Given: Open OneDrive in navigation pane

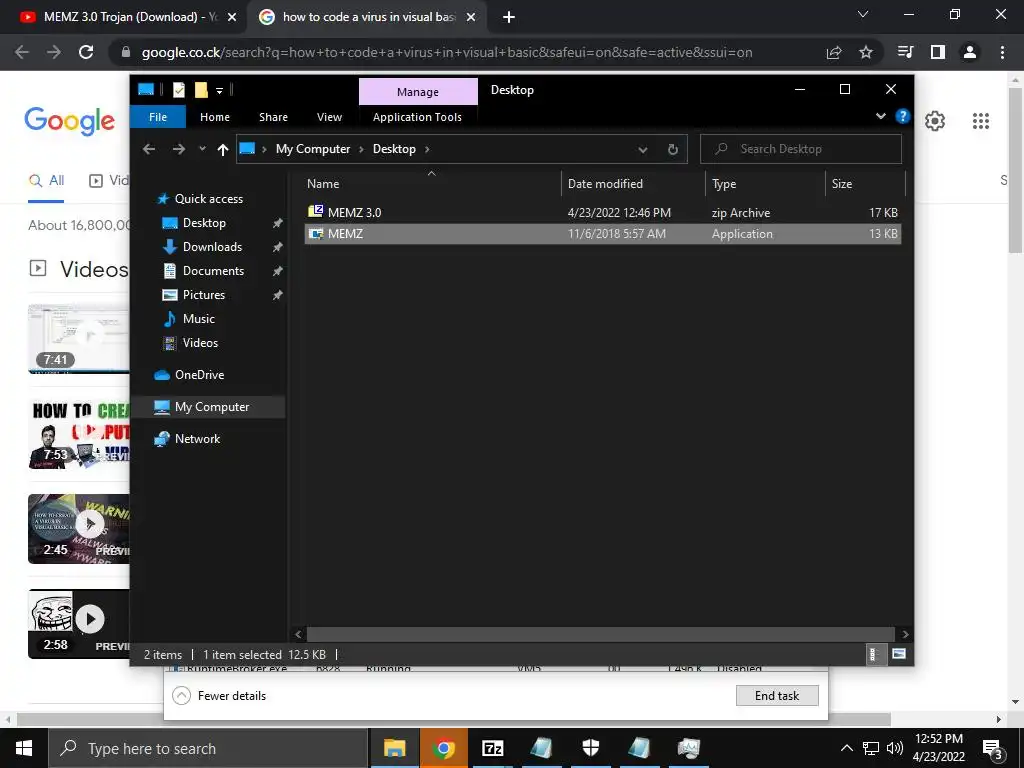Looking at the screenshot, I should point(199,375).
